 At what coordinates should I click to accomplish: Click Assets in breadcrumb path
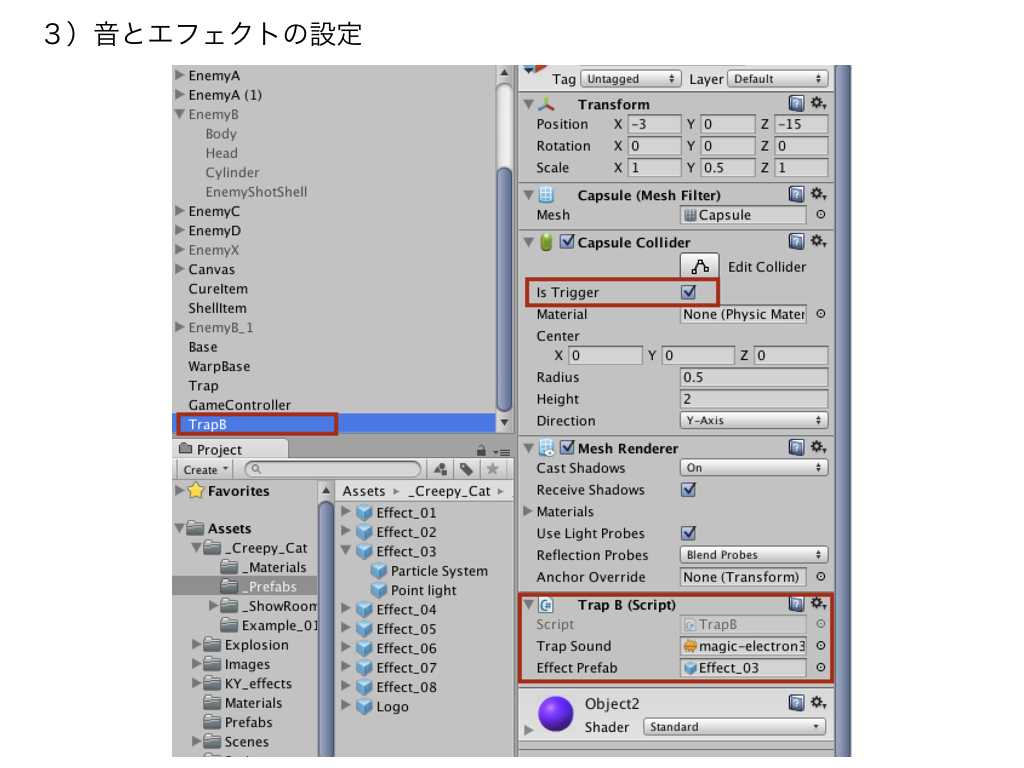click(364, 491)
